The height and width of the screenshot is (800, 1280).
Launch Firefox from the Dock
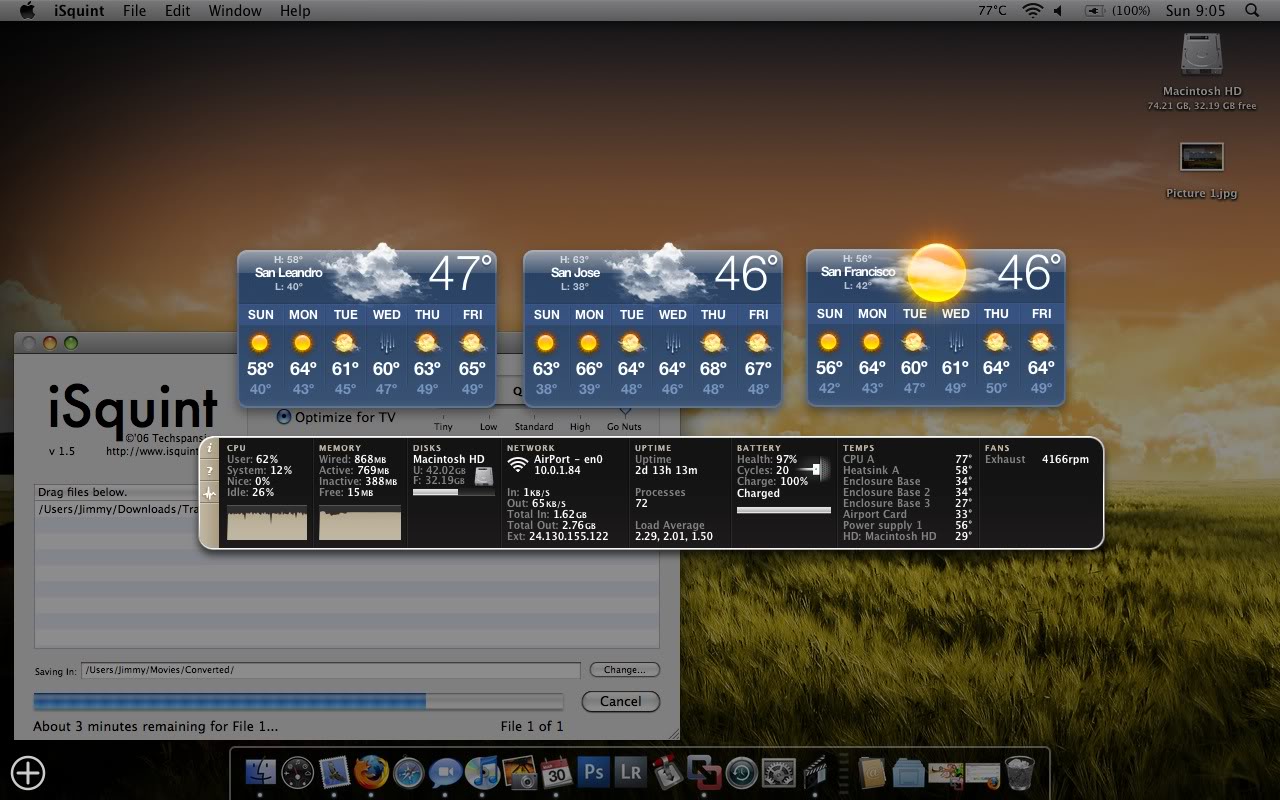click(371, 773)
